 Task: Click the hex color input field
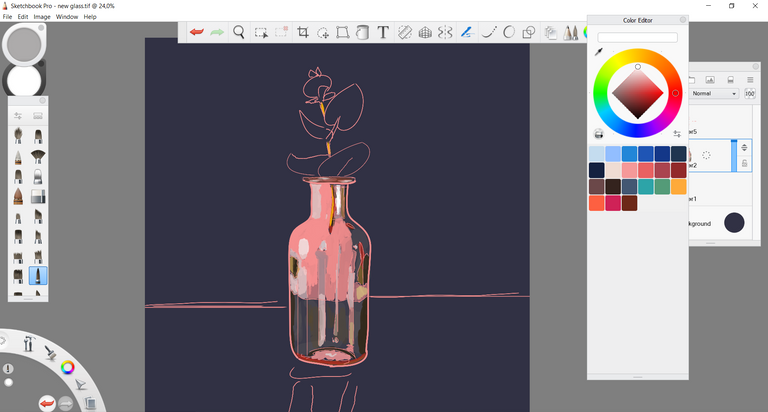[637, 37]
